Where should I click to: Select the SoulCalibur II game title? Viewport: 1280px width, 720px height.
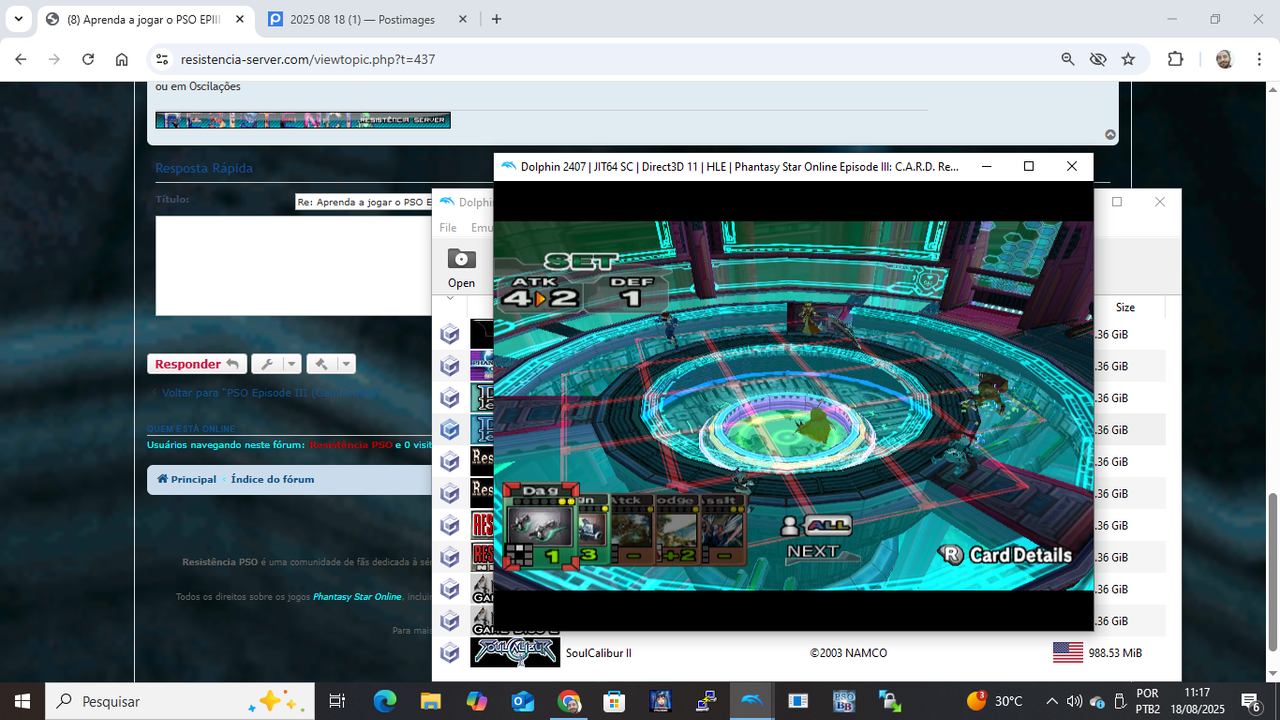point(599,653)
